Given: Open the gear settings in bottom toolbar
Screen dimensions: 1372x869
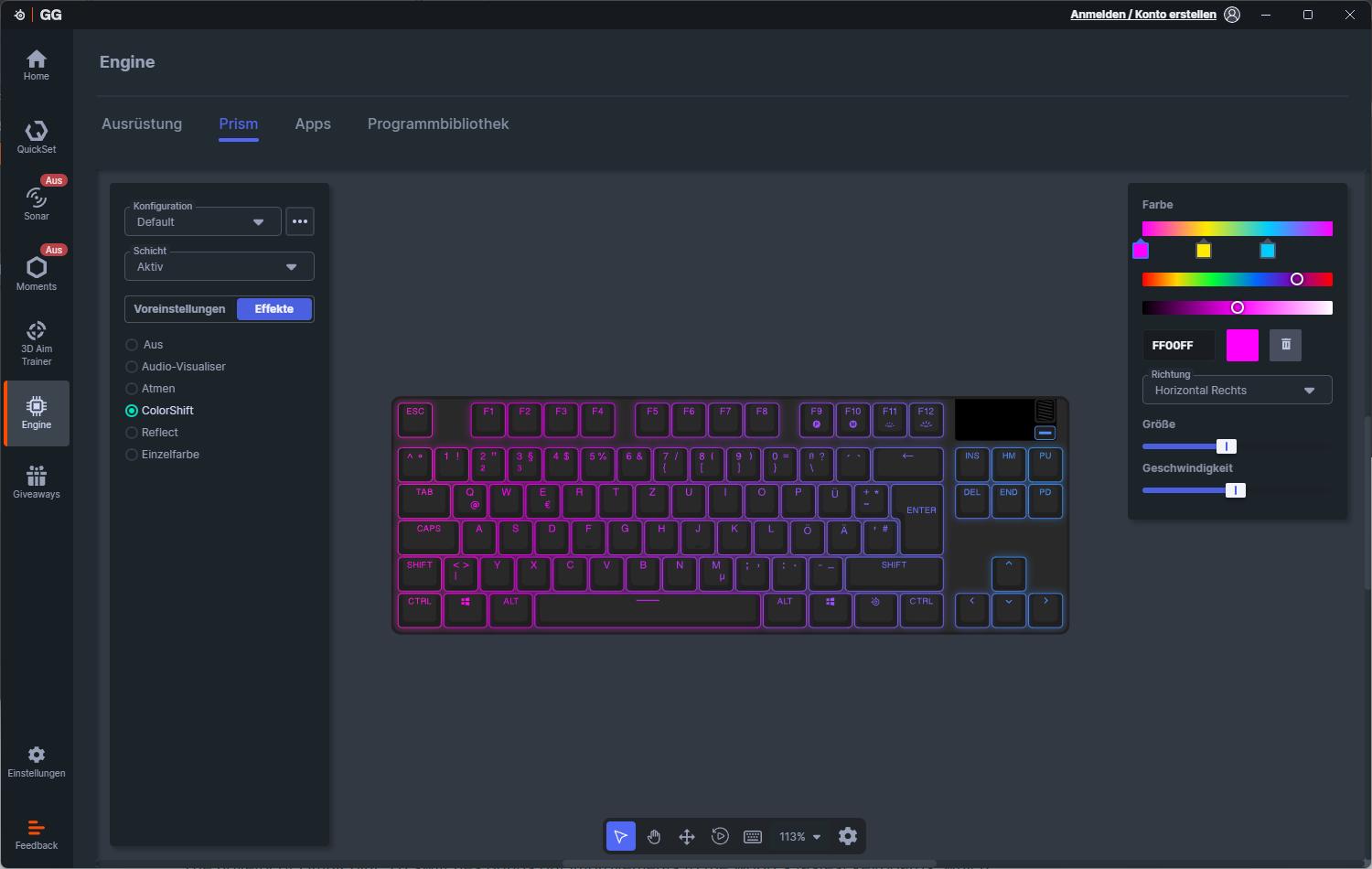Looking at the screenshot, I should coord(848,836).
